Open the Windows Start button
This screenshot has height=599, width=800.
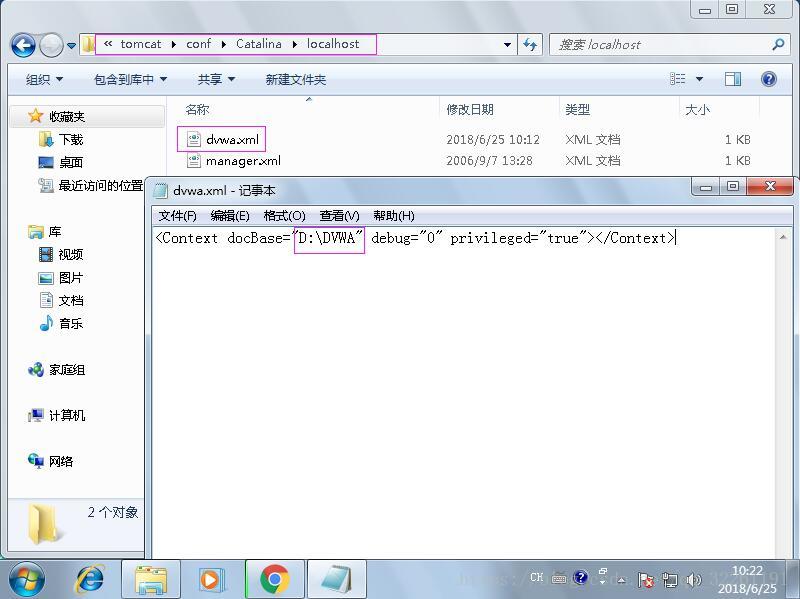(27, 580)
